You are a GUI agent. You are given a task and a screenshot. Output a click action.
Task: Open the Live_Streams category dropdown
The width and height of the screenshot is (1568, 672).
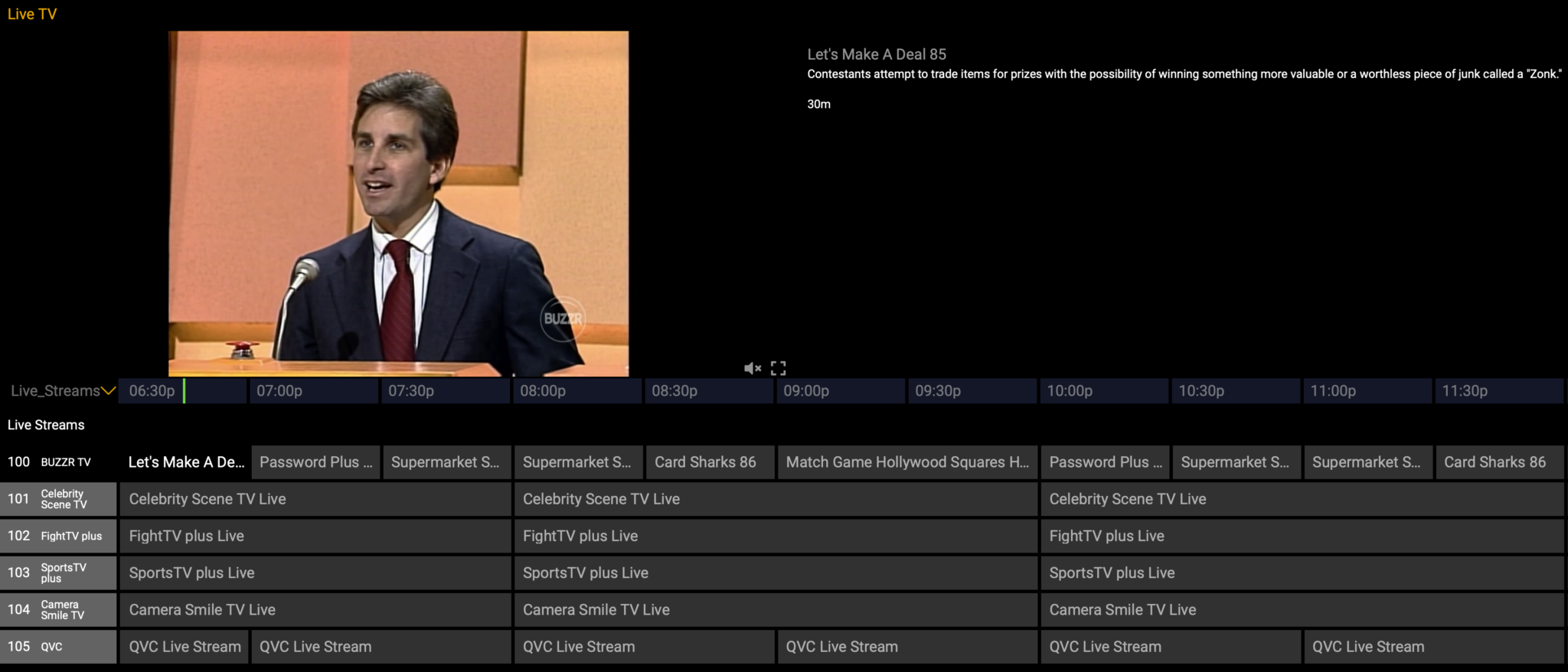[63, 391]
